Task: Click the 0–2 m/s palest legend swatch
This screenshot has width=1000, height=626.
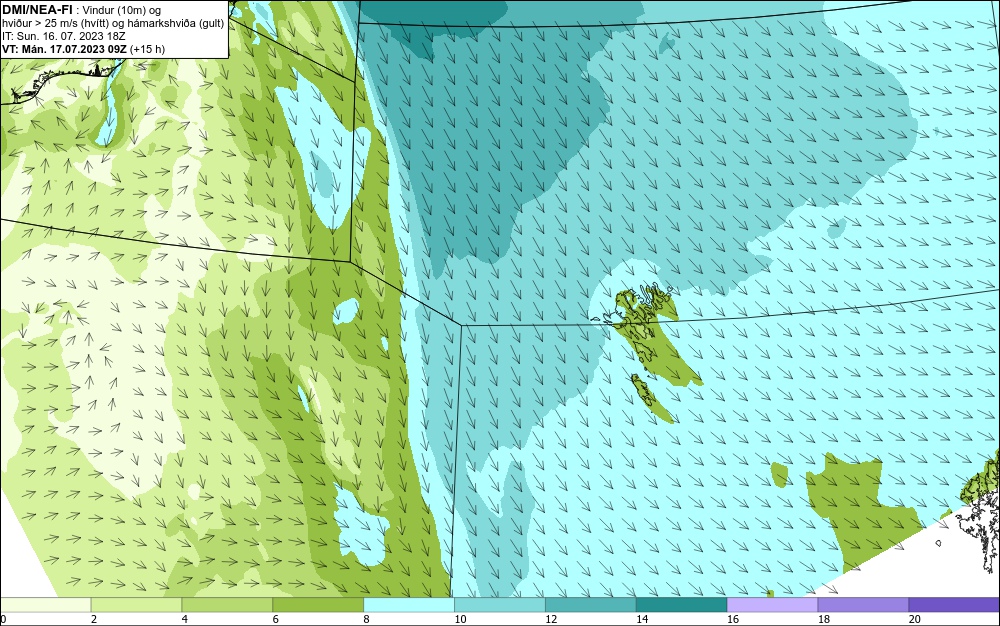Action: pos(45,604)
